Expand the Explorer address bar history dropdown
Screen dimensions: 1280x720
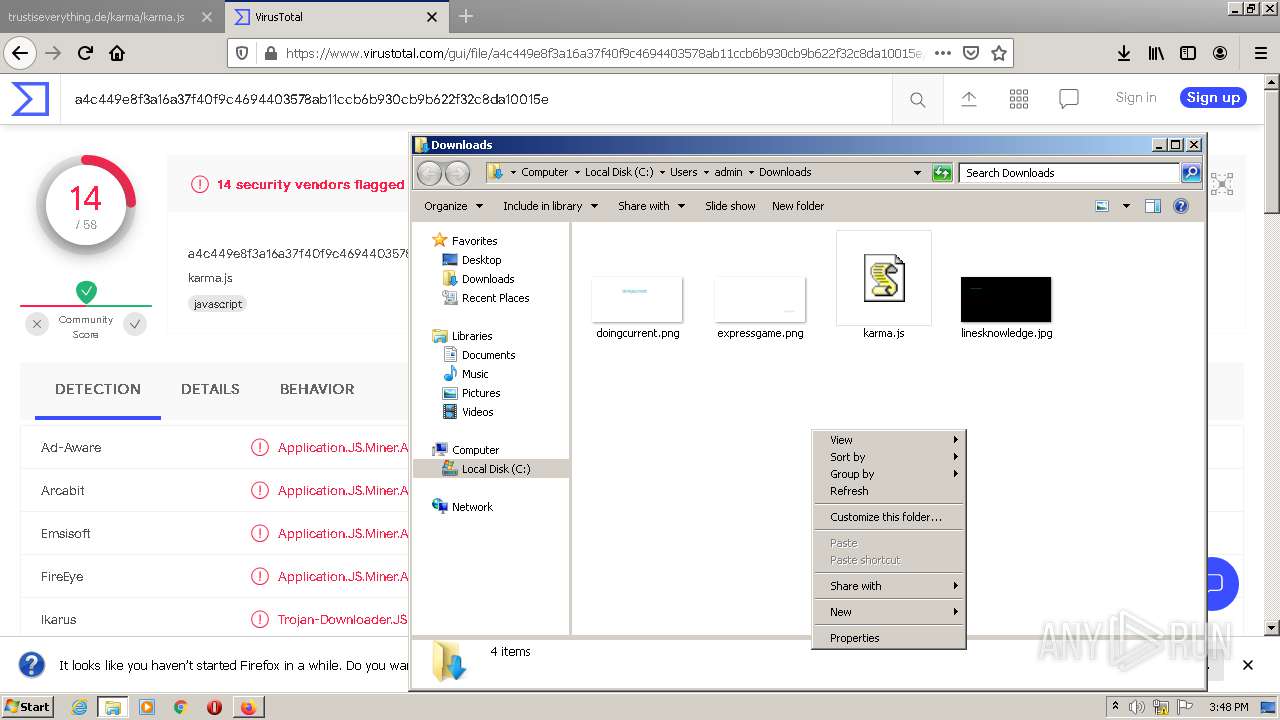pyautogui.click(x=917, y=172)
